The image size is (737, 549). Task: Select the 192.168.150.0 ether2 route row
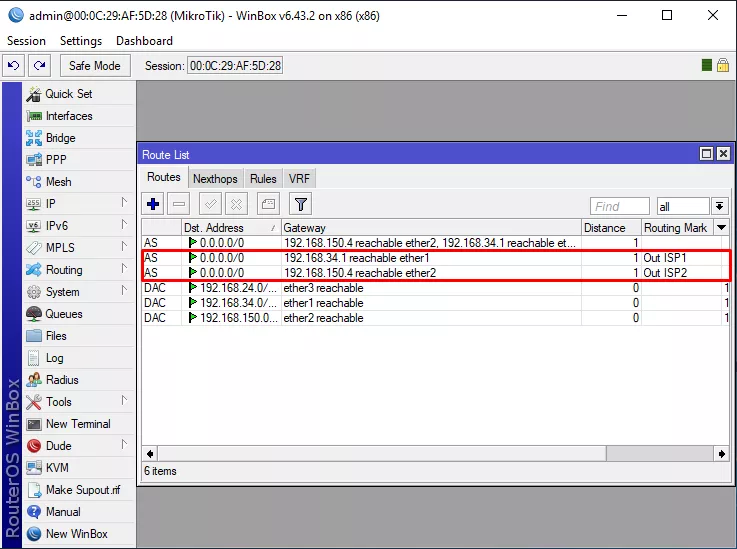click(x=436, y=318)
